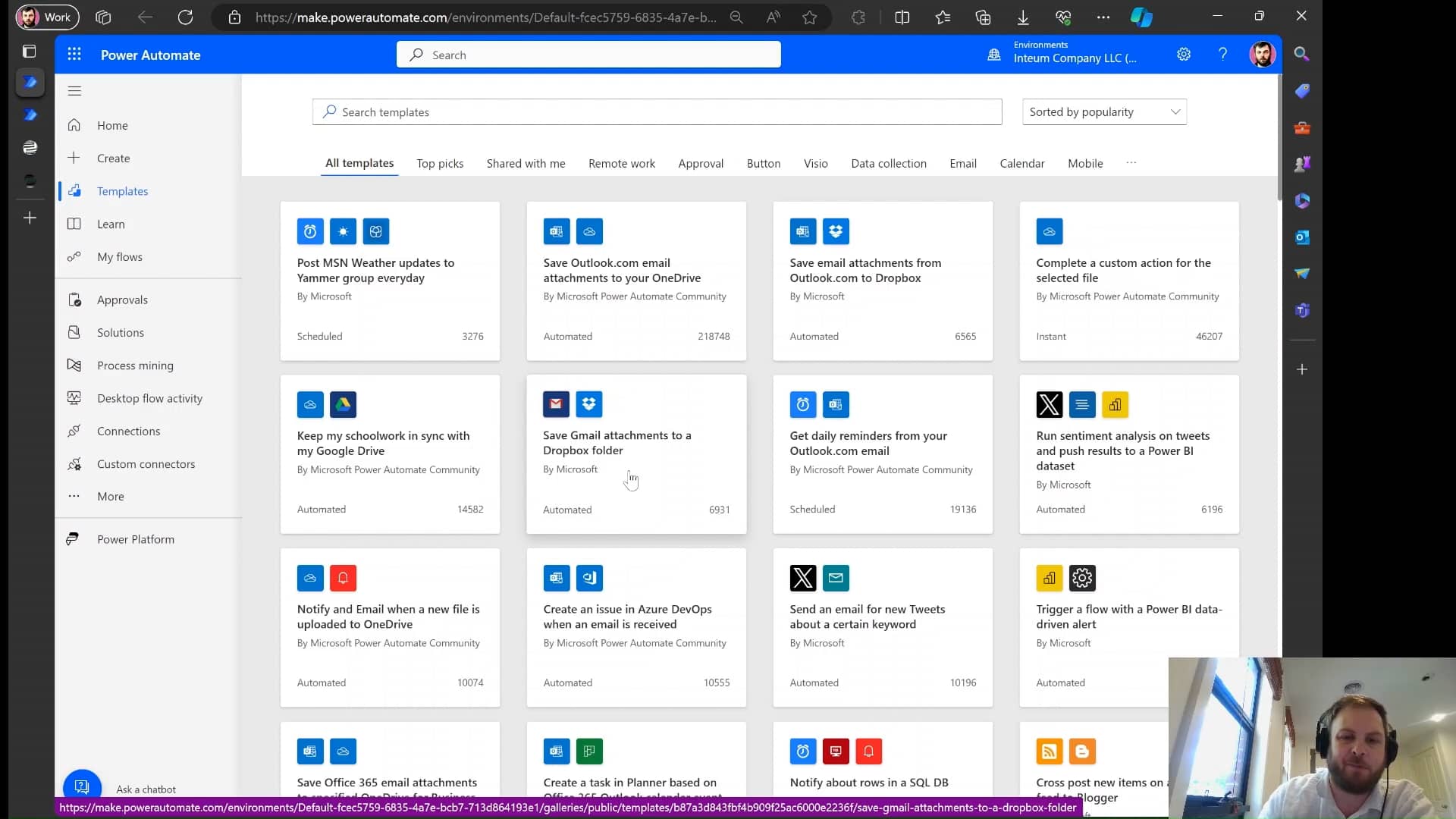Go to My flows
Image resolution: width=1456 pixels, height=819 pixels.
click(119, 257)
